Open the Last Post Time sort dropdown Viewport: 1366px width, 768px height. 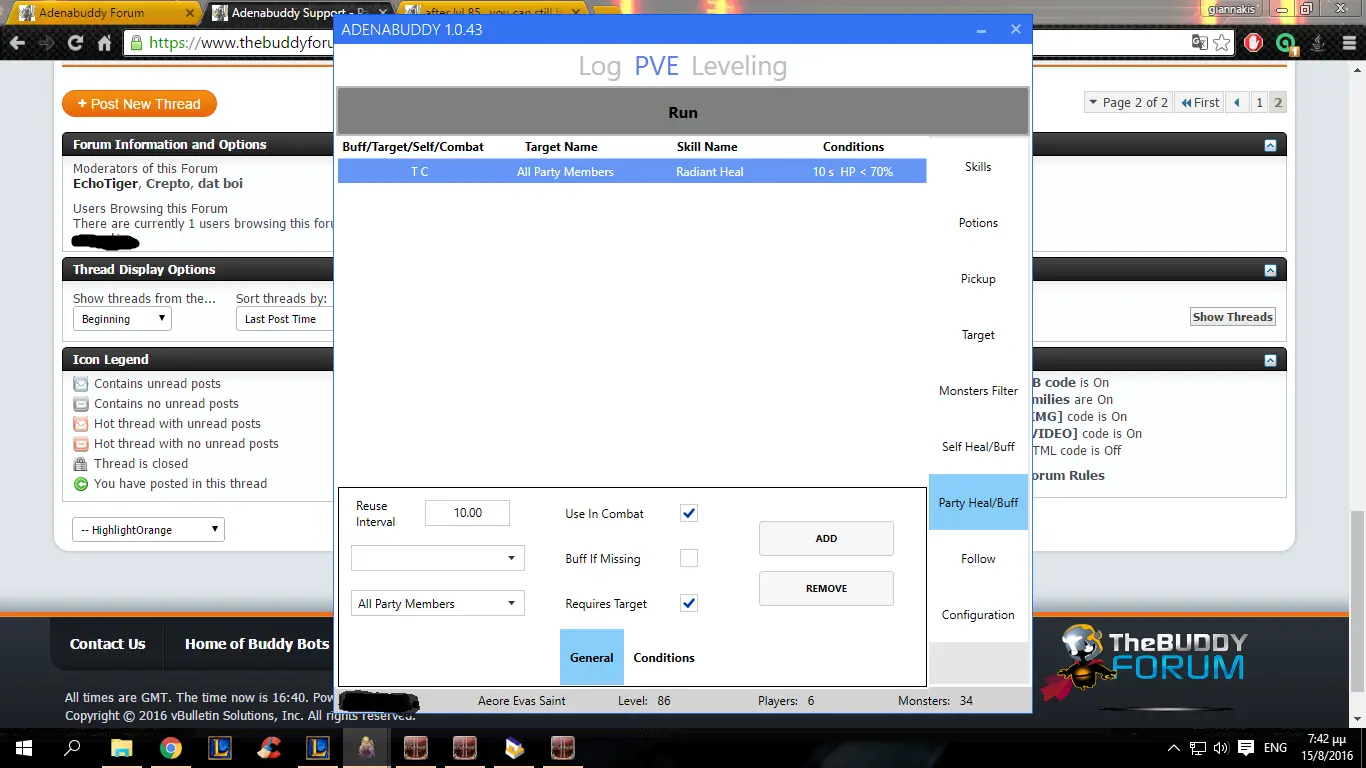tap(284, 319)
